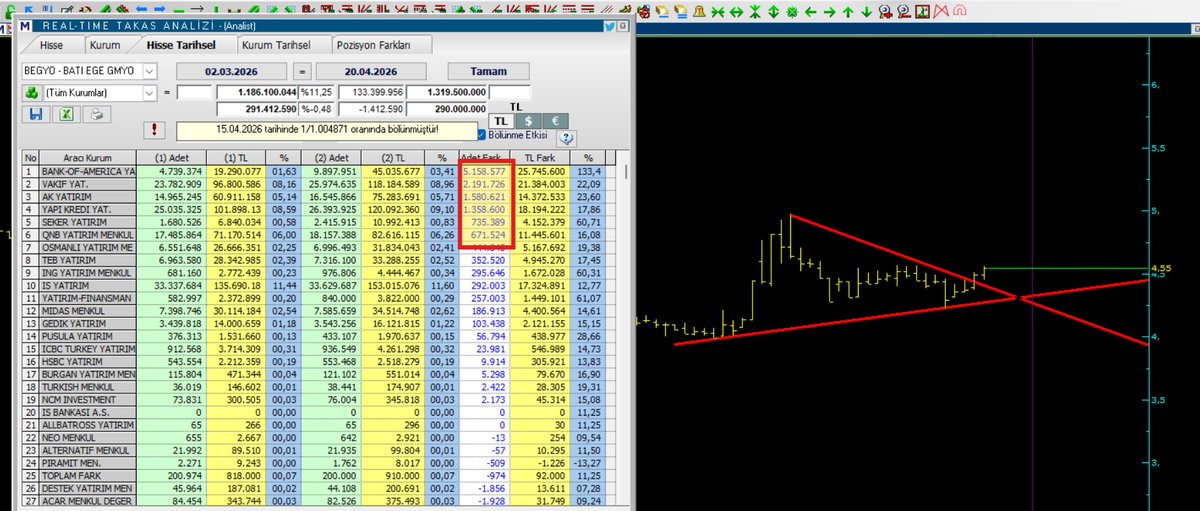Click the clover icon beside Tüm Kurumlar
Screen dimensions: 1200x511
tap(32, 93)
